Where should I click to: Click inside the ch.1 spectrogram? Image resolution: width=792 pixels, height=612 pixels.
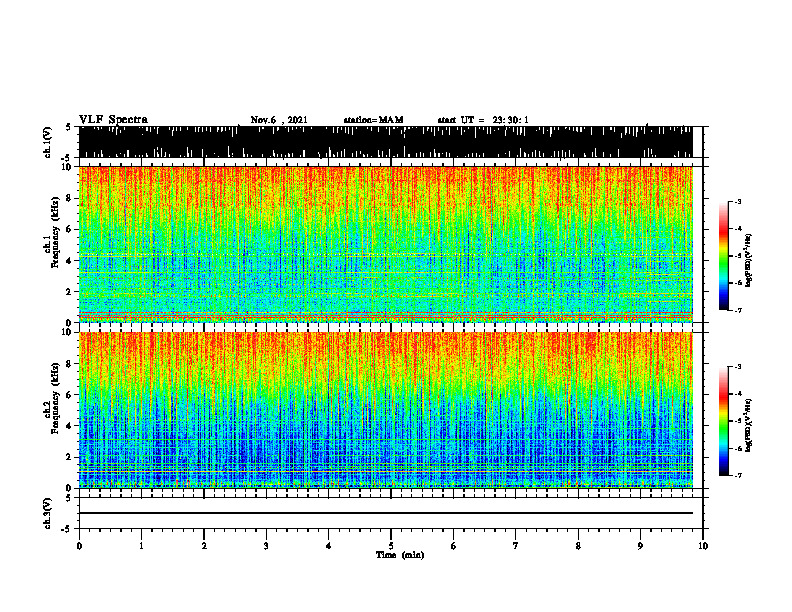pyautogui.click(x=385, y=244)
